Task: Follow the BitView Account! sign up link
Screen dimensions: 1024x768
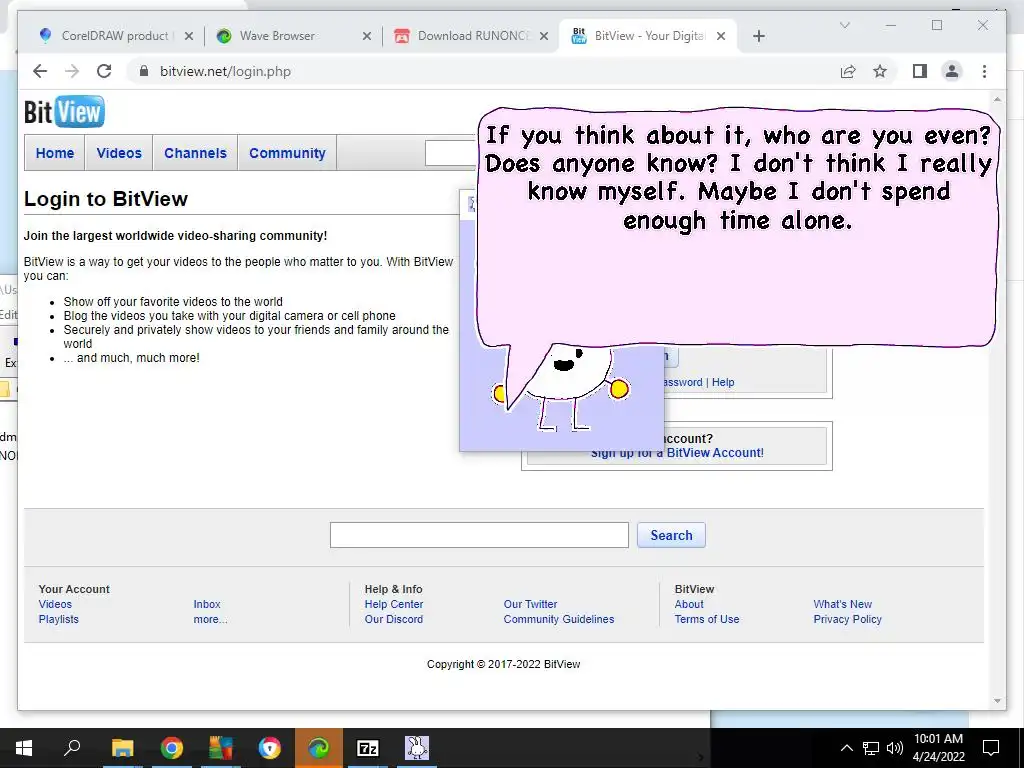Action: point(715,453)
